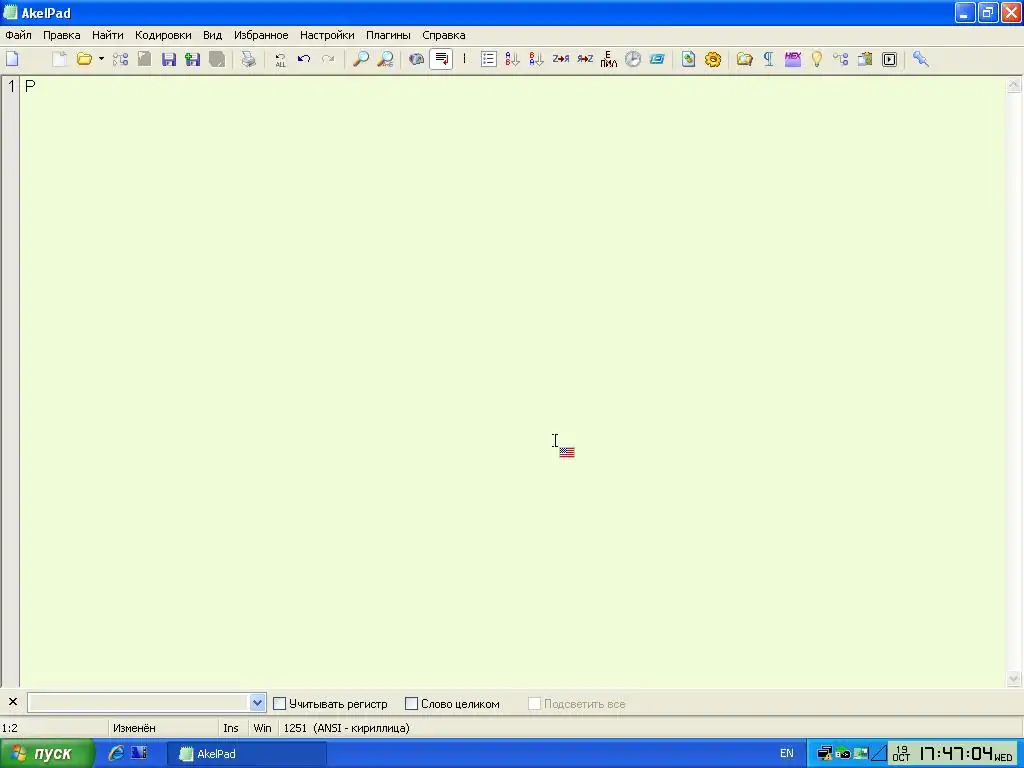Click the scroll up arrow of the editor

1014,85
